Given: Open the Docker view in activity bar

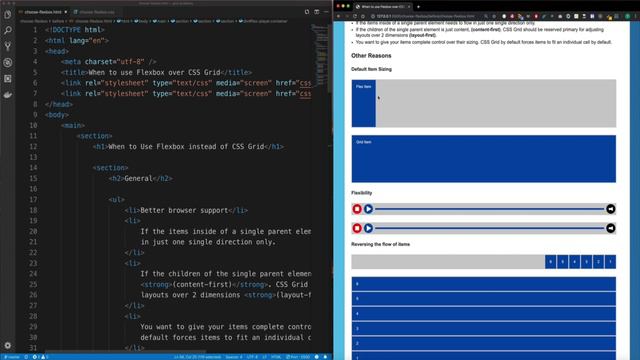Looking at the screenshot, I should coord(8,95).
